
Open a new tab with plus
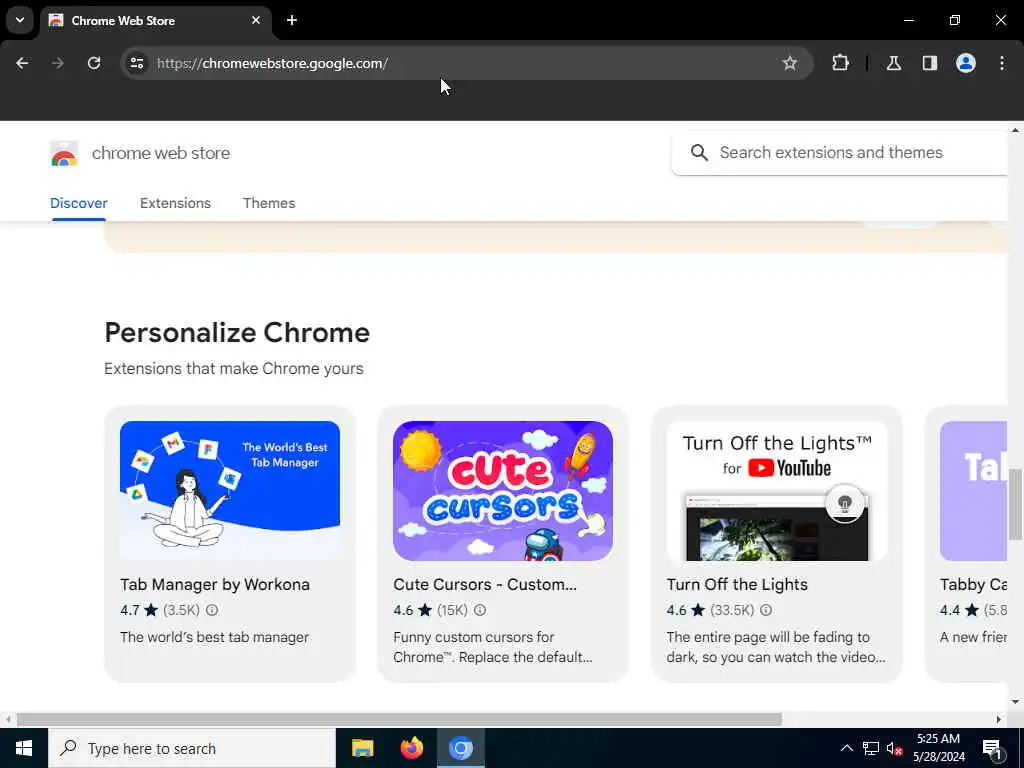pos(292,20)
